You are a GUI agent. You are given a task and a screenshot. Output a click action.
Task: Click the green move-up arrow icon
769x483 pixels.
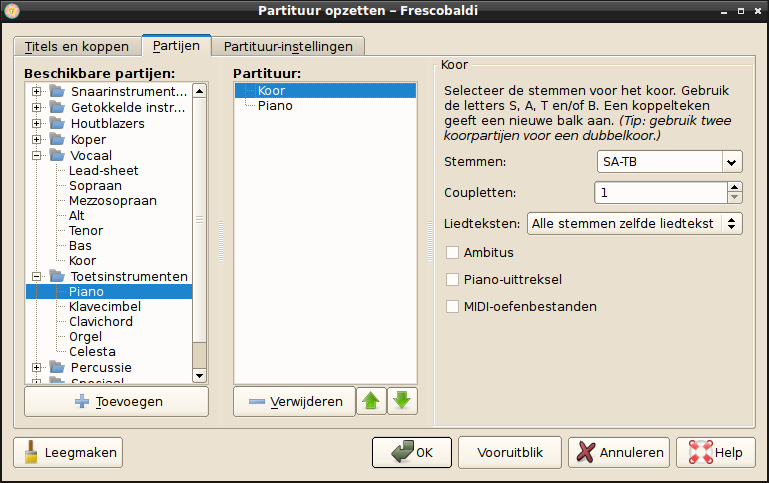371,401
